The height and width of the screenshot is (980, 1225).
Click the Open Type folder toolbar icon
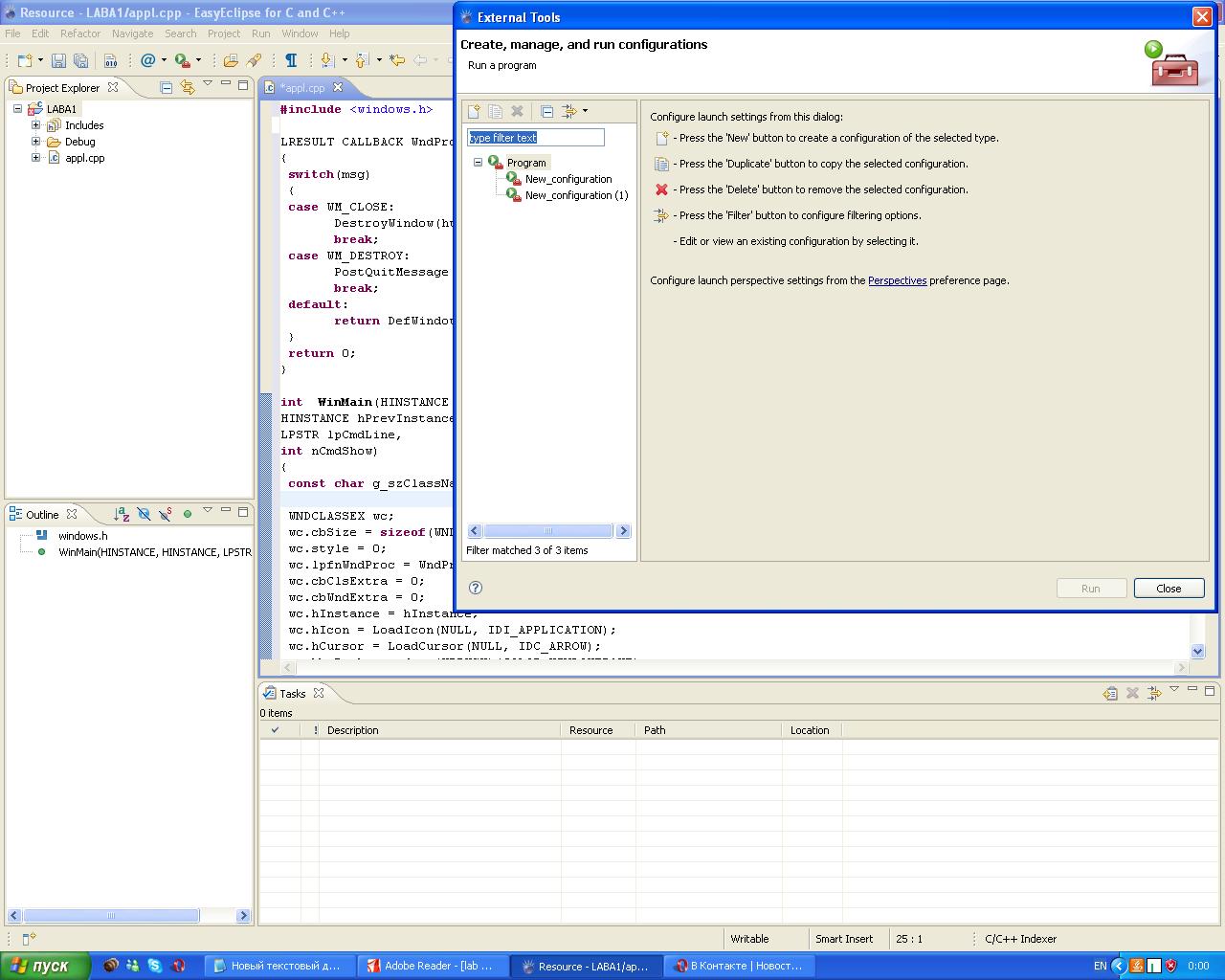231,60
